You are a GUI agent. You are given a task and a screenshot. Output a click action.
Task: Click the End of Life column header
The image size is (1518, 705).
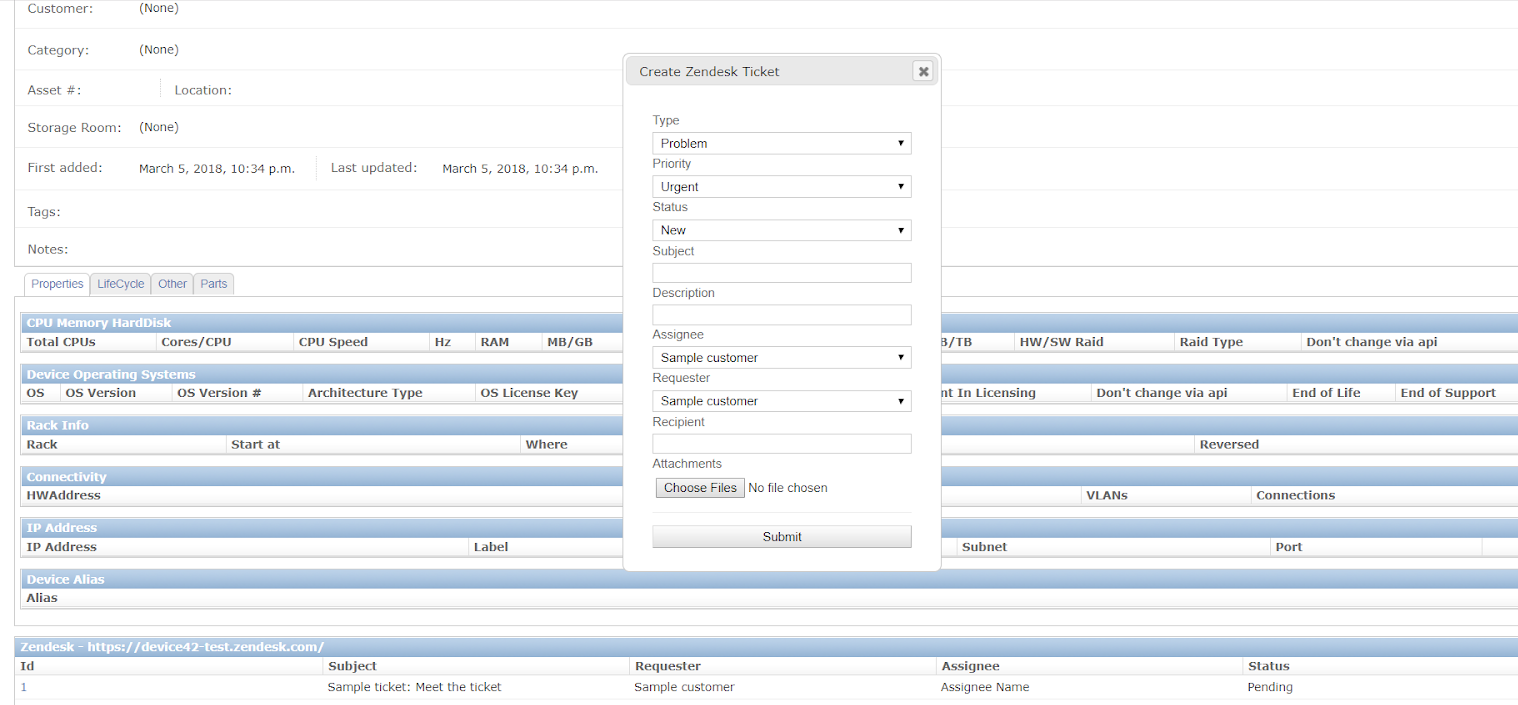coord(1326,393)
